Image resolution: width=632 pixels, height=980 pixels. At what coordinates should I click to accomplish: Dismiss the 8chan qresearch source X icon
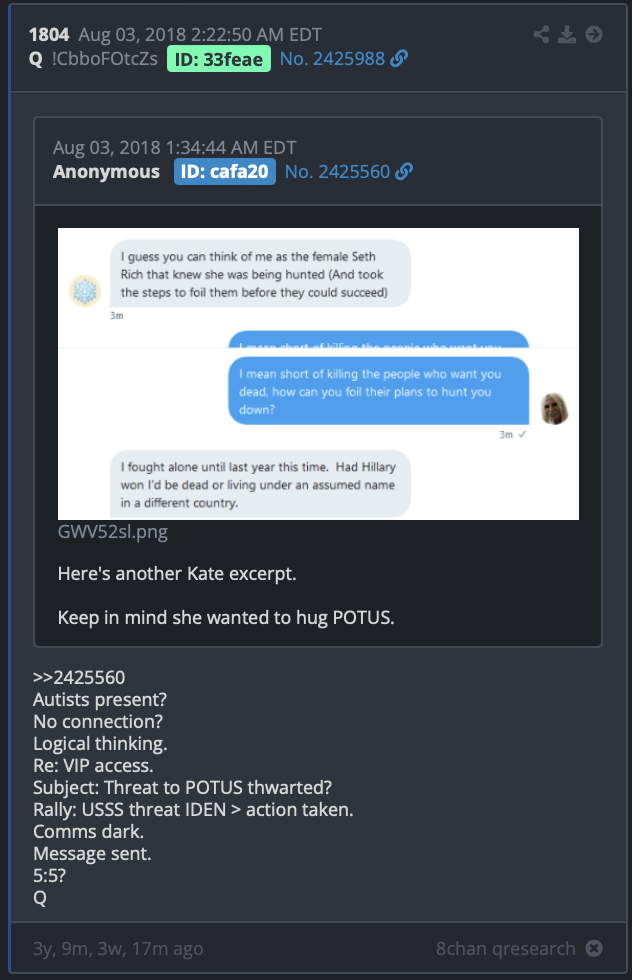coord(594,948)
